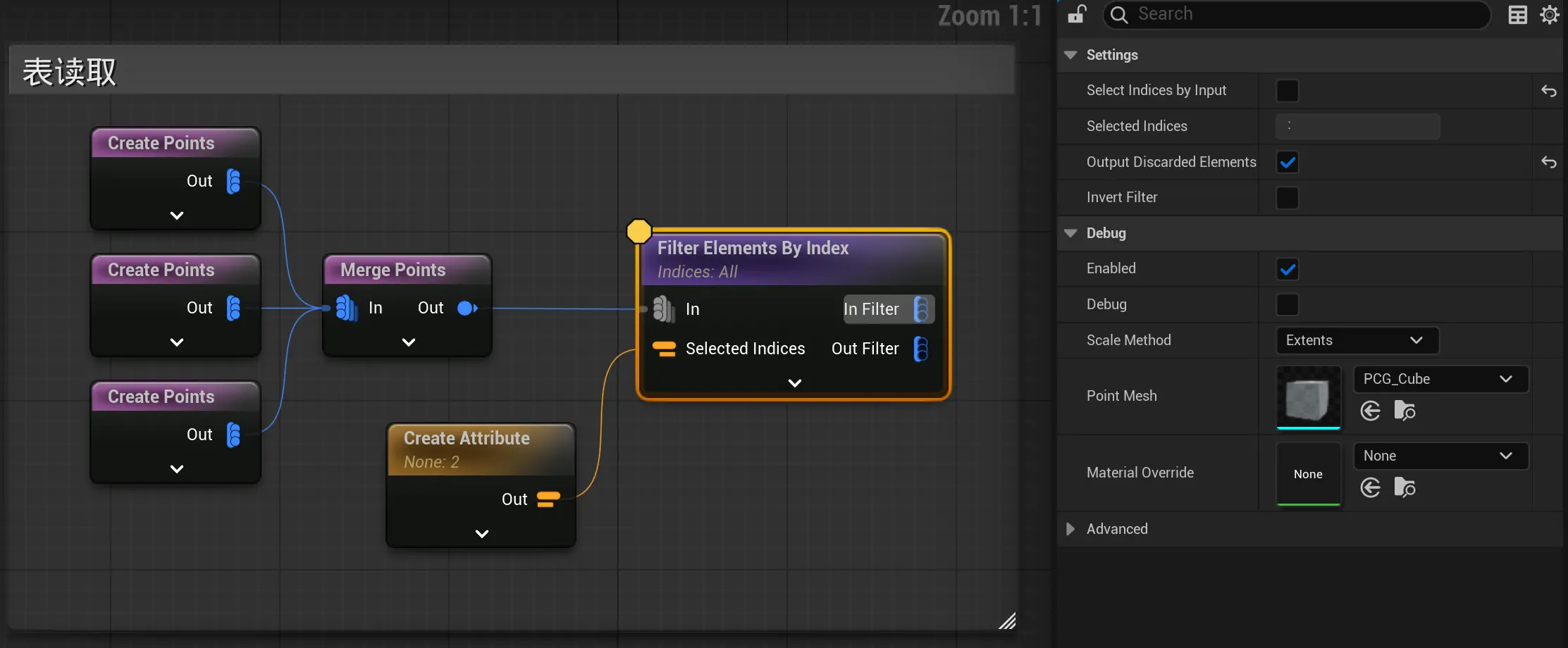Image resolution: width=1568 pixels, height=648 pixels.
Task: Browse to Point Mesh in content browser
Action: [1405, 411]
